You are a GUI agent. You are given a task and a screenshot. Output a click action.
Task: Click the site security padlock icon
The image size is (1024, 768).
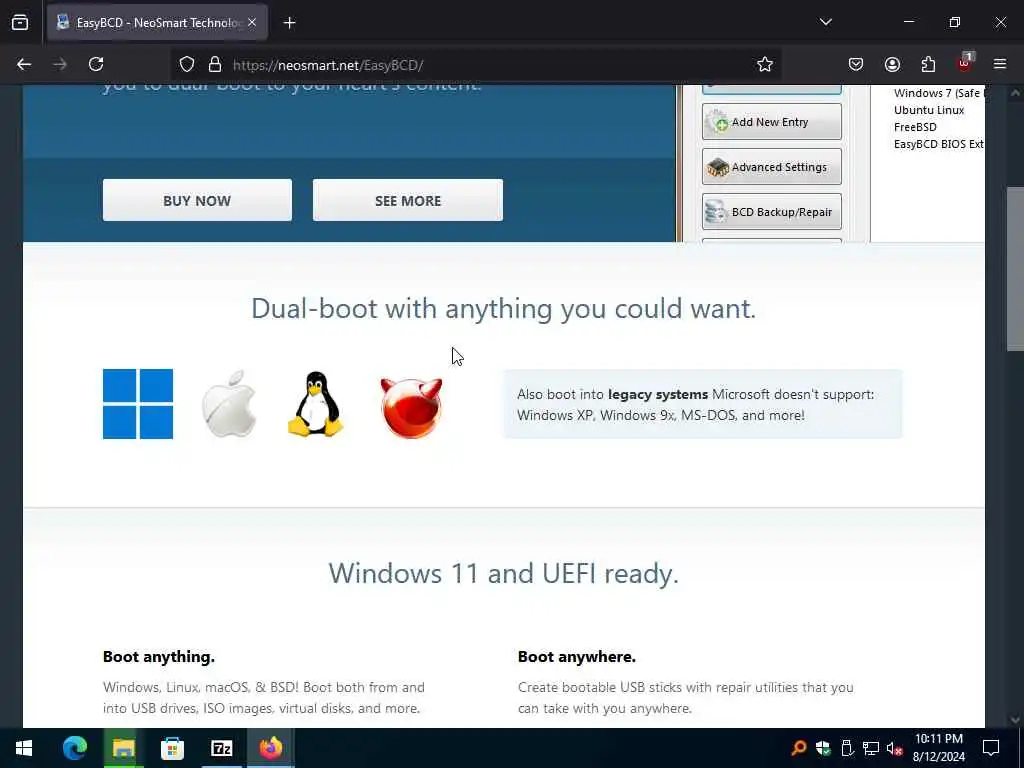point(215,65)
